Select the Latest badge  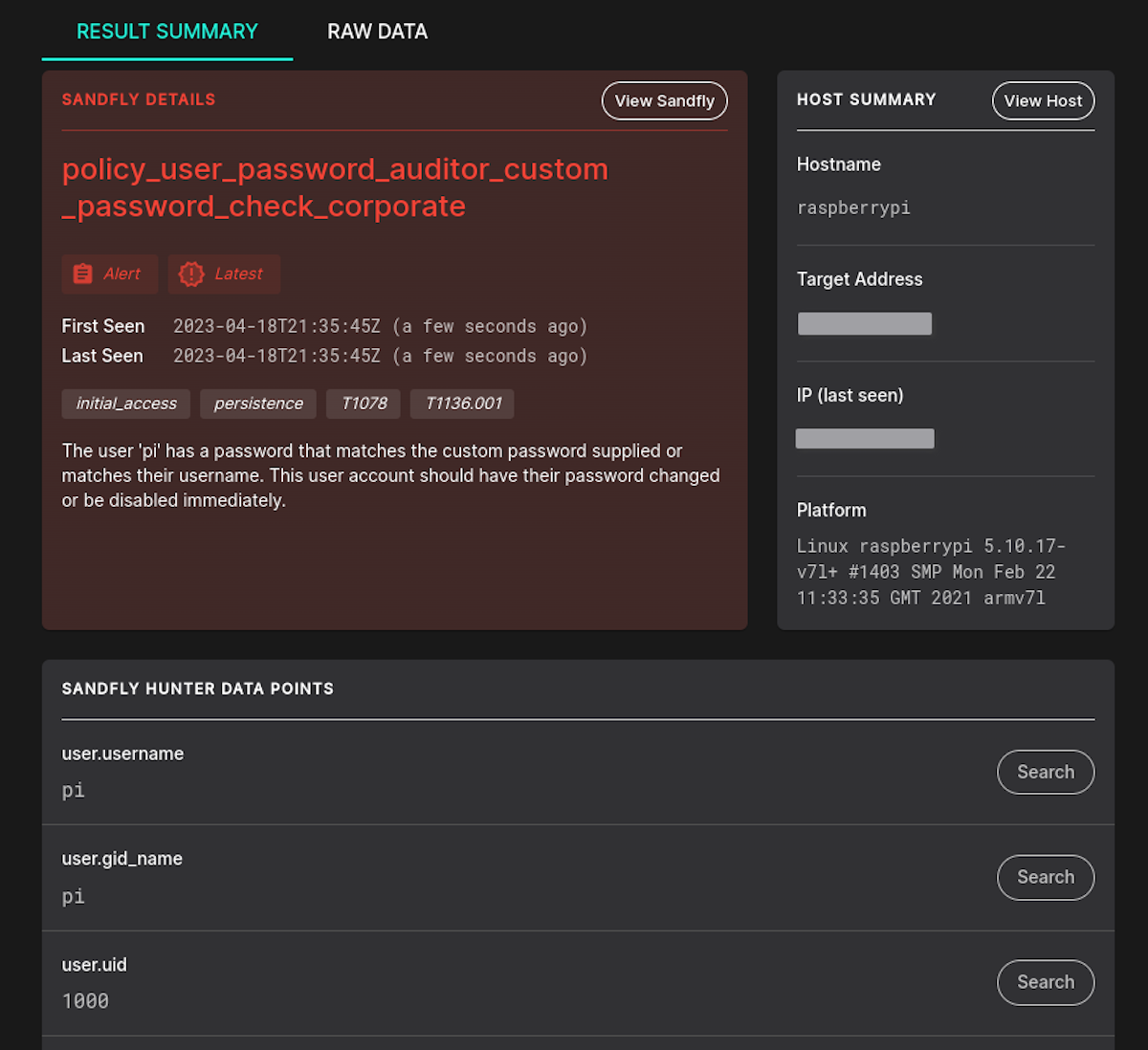(x=224, y=273)
